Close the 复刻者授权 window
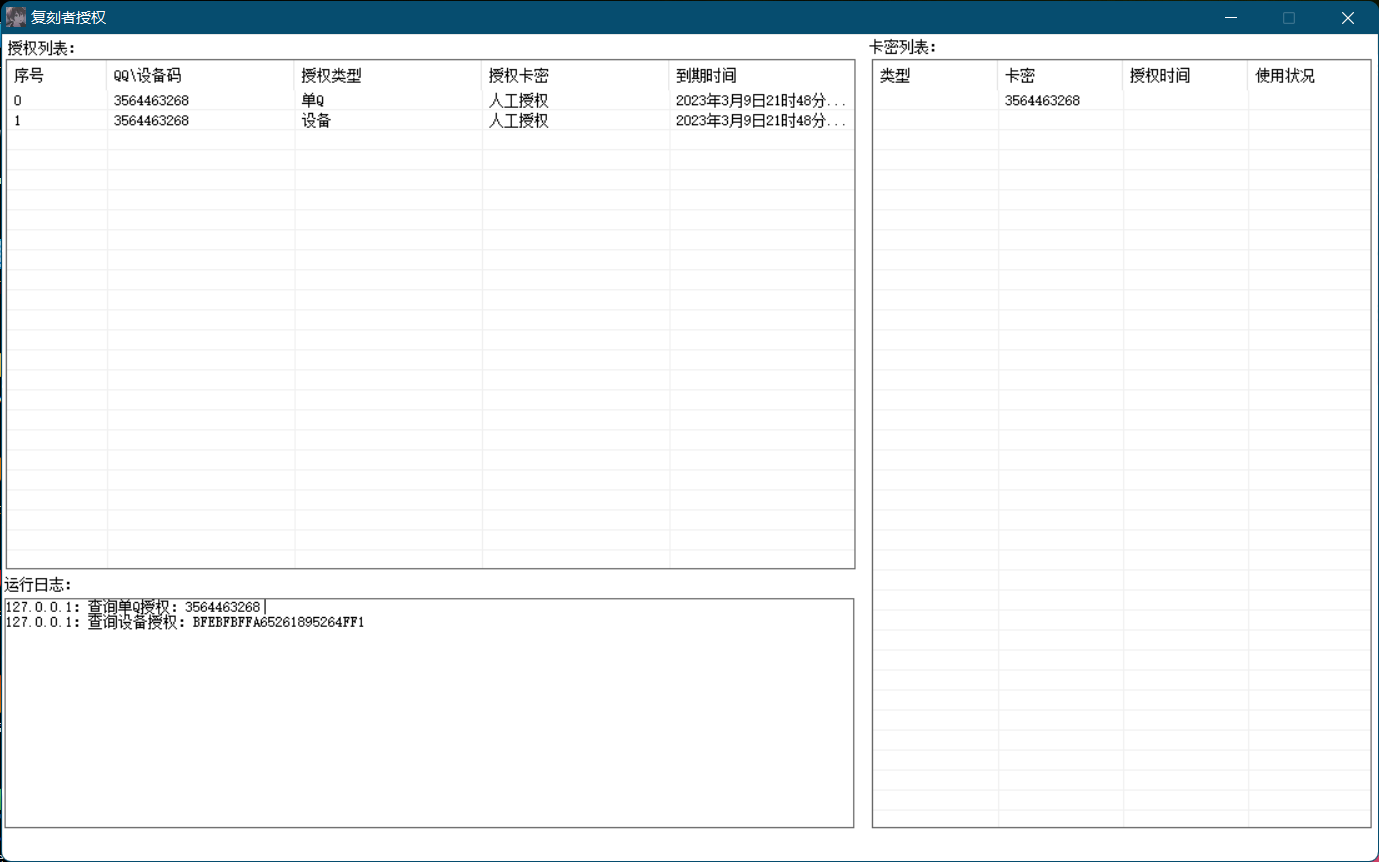The image size is (1379, 862). 1347,17
